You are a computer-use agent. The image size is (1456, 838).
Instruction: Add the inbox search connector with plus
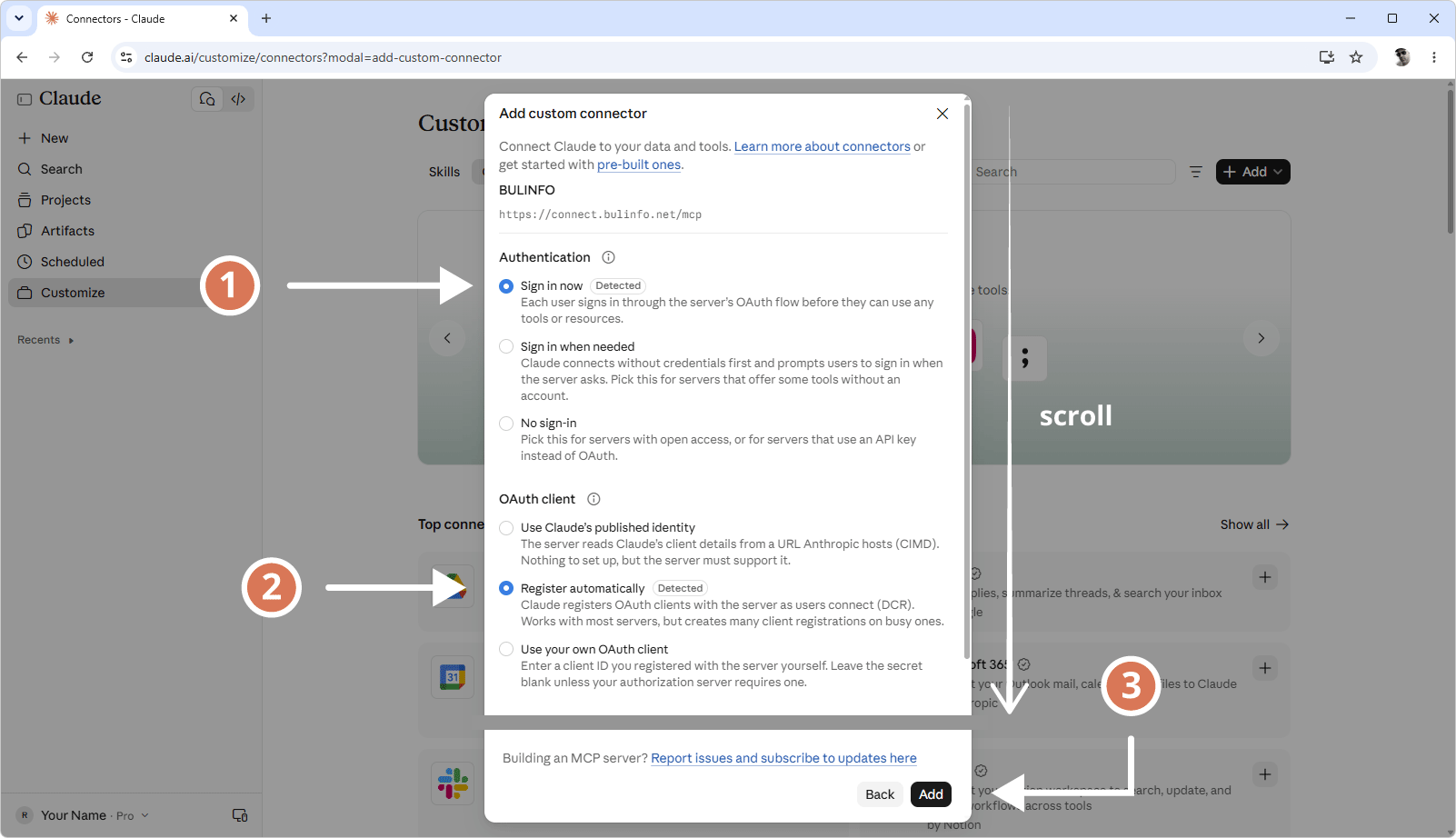click(x=1265, y=577)
